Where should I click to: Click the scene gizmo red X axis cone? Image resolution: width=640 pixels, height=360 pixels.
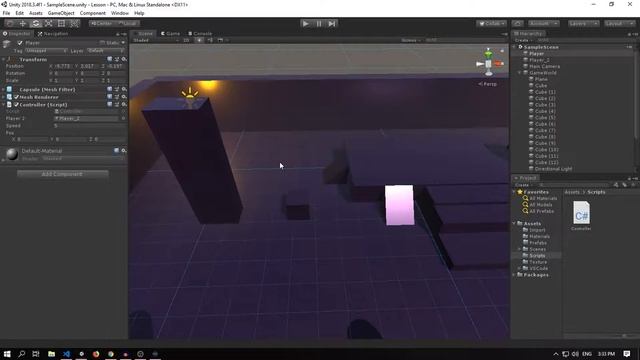pyautogui.click(x=499, y=64)
